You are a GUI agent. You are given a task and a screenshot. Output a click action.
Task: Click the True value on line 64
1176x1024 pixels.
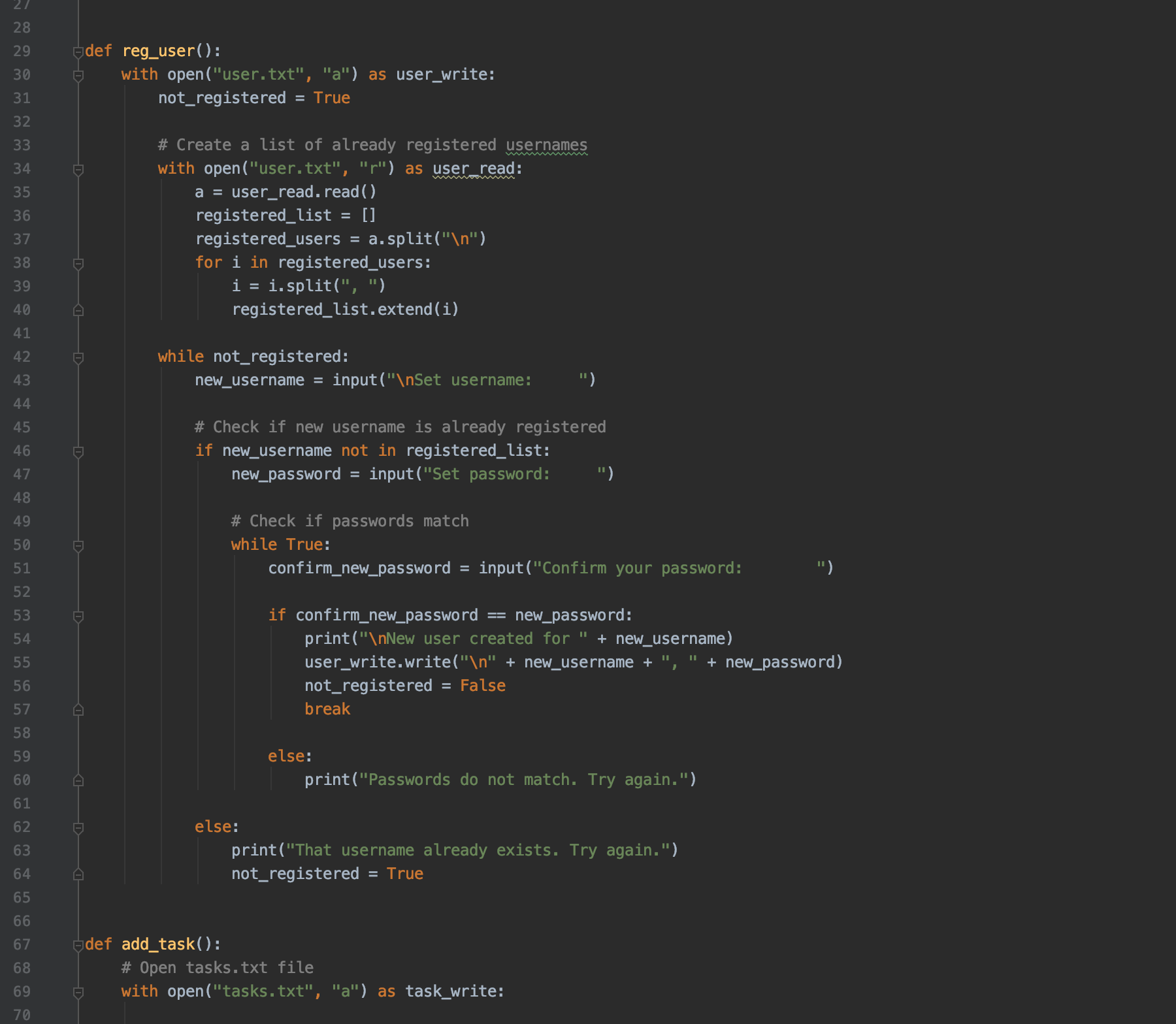tap(405, 874)
